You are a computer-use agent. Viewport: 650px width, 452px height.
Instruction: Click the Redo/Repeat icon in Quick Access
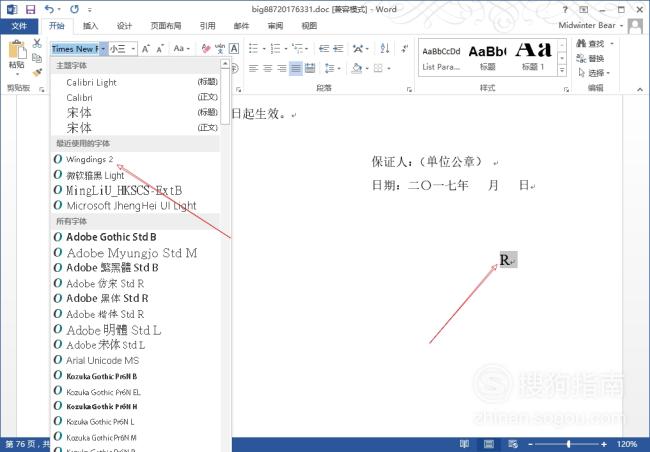point(75,9)
